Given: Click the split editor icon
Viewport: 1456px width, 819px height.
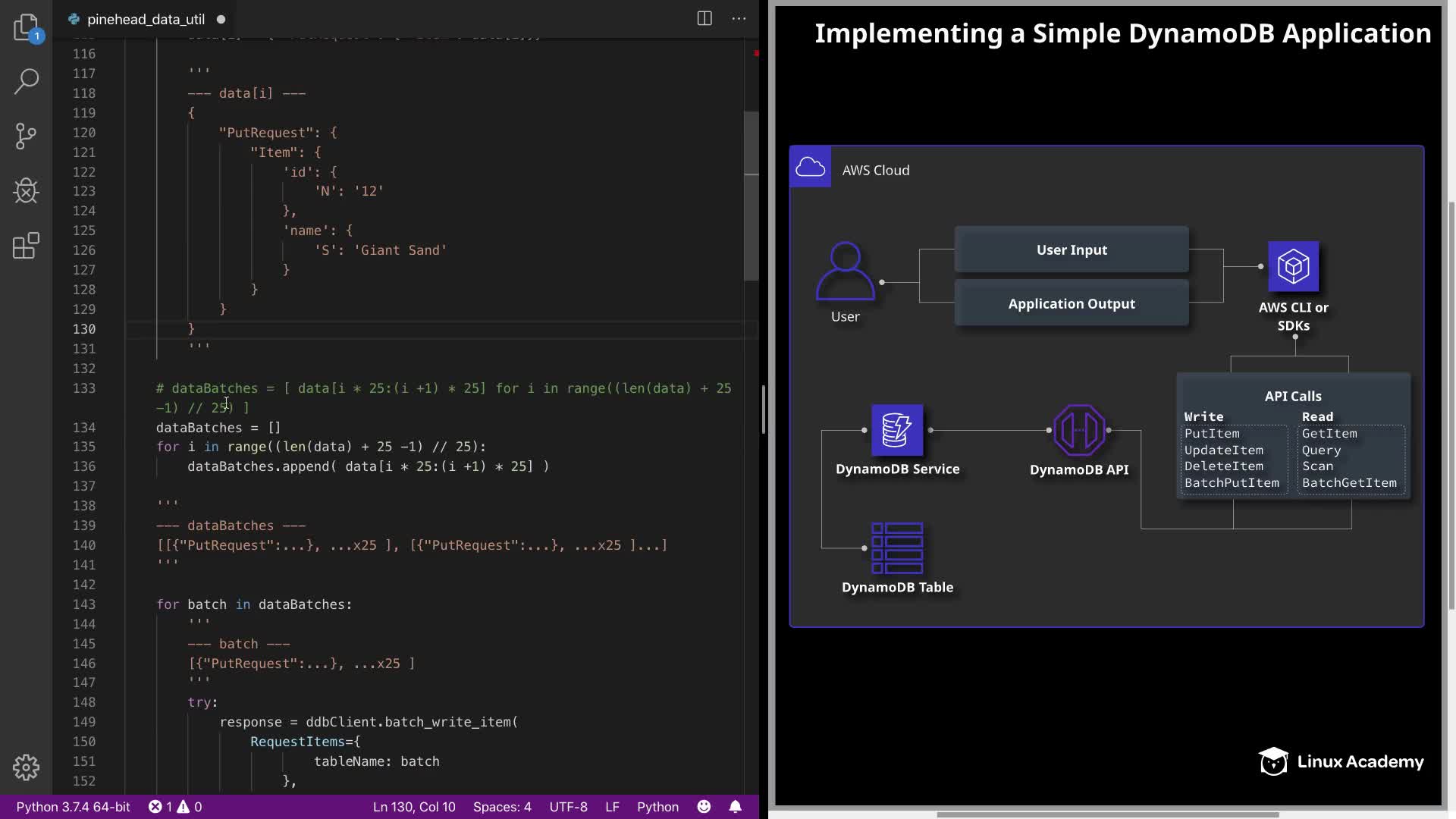Looking at the screenshot, I should tap(704, 19).
